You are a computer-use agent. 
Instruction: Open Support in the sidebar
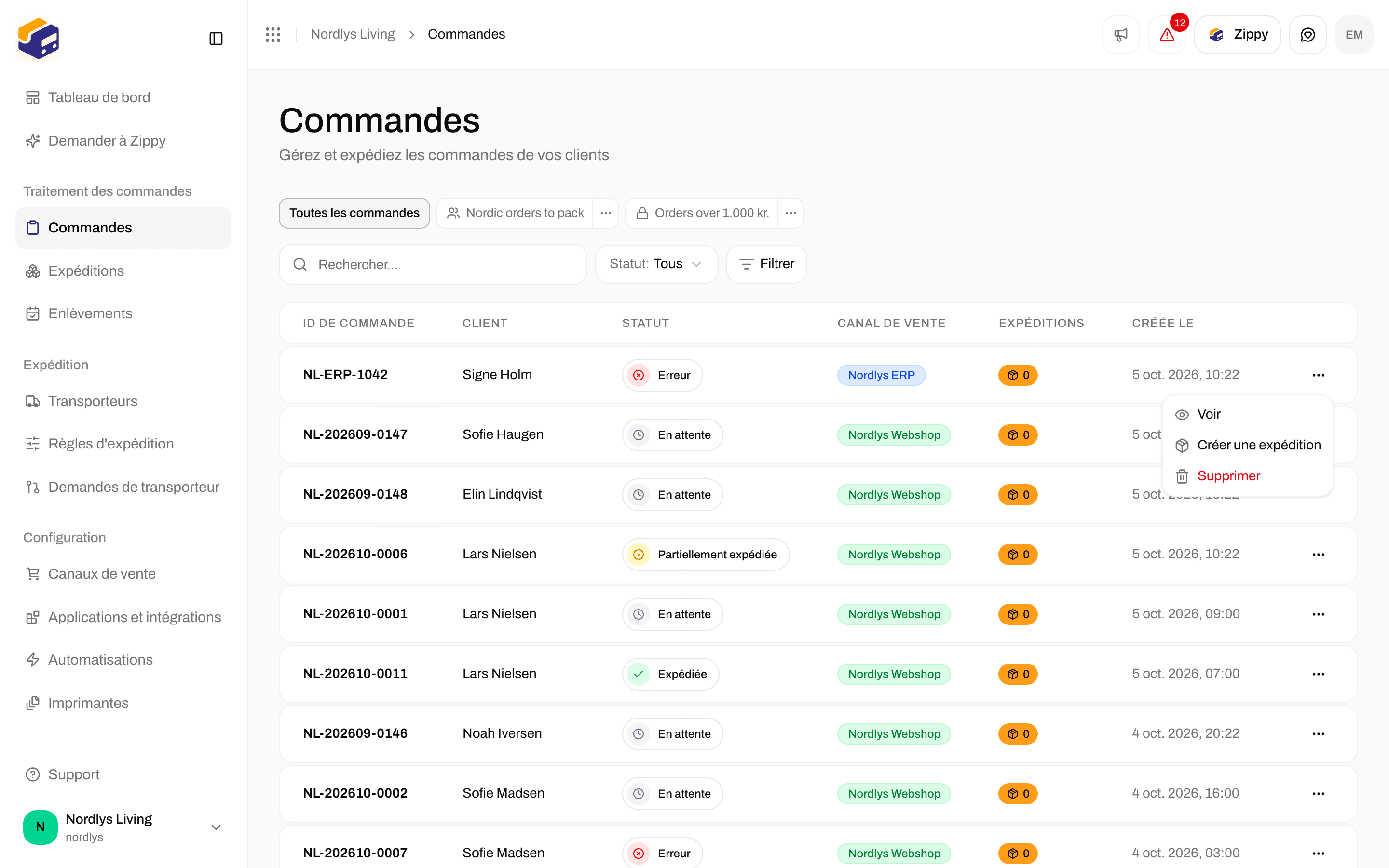123,774
